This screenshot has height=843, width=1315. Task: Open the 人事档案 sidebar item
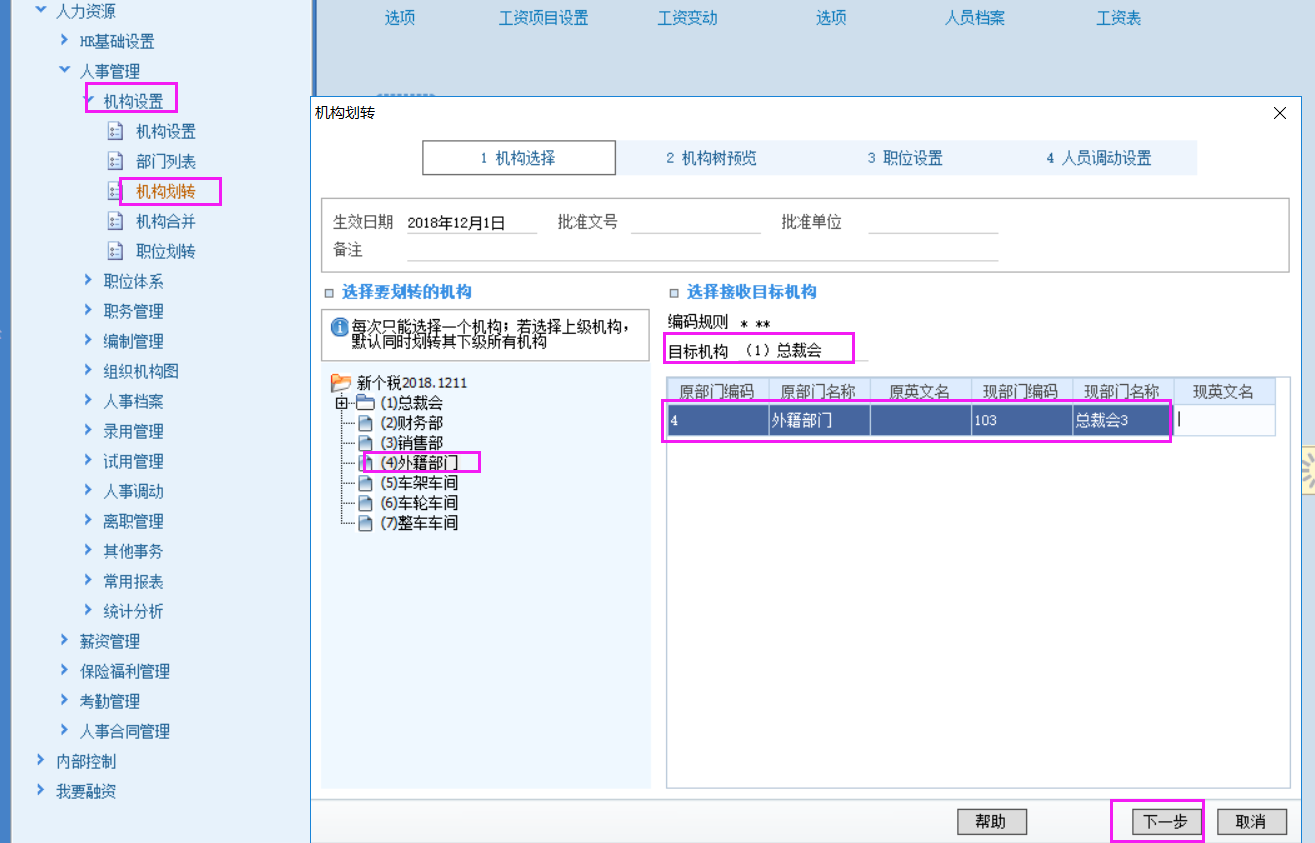pyautogui.click(x=134, y=401)
